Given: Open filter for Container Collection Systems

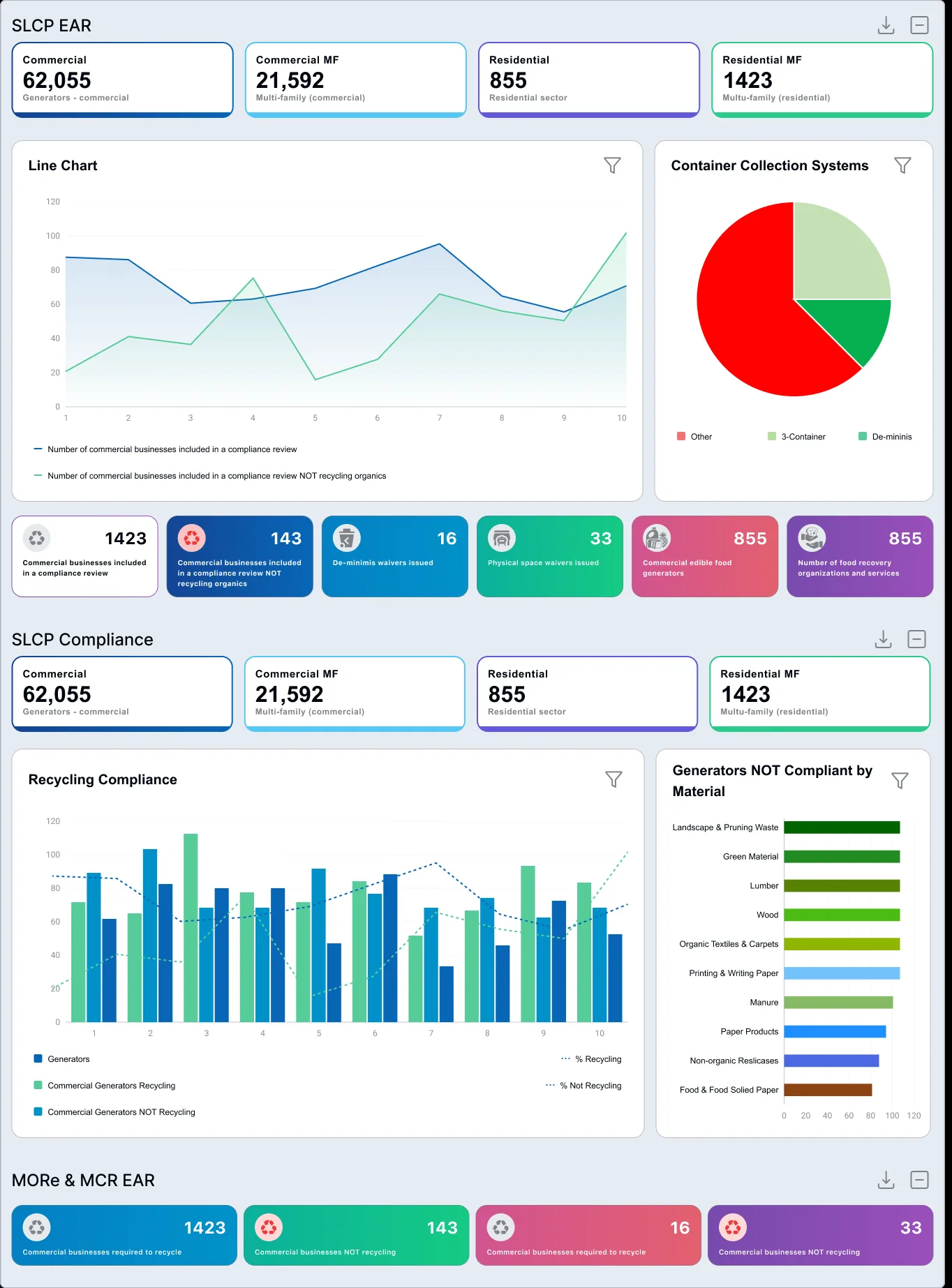Looking at the screenshot, I should pos(902,165).
